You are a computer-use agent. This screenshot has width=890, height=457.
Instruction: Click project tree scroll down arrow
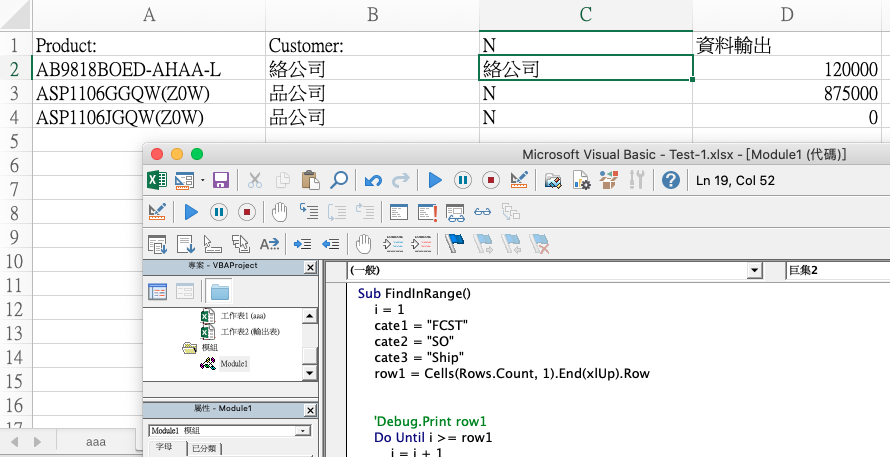[309, 372]
